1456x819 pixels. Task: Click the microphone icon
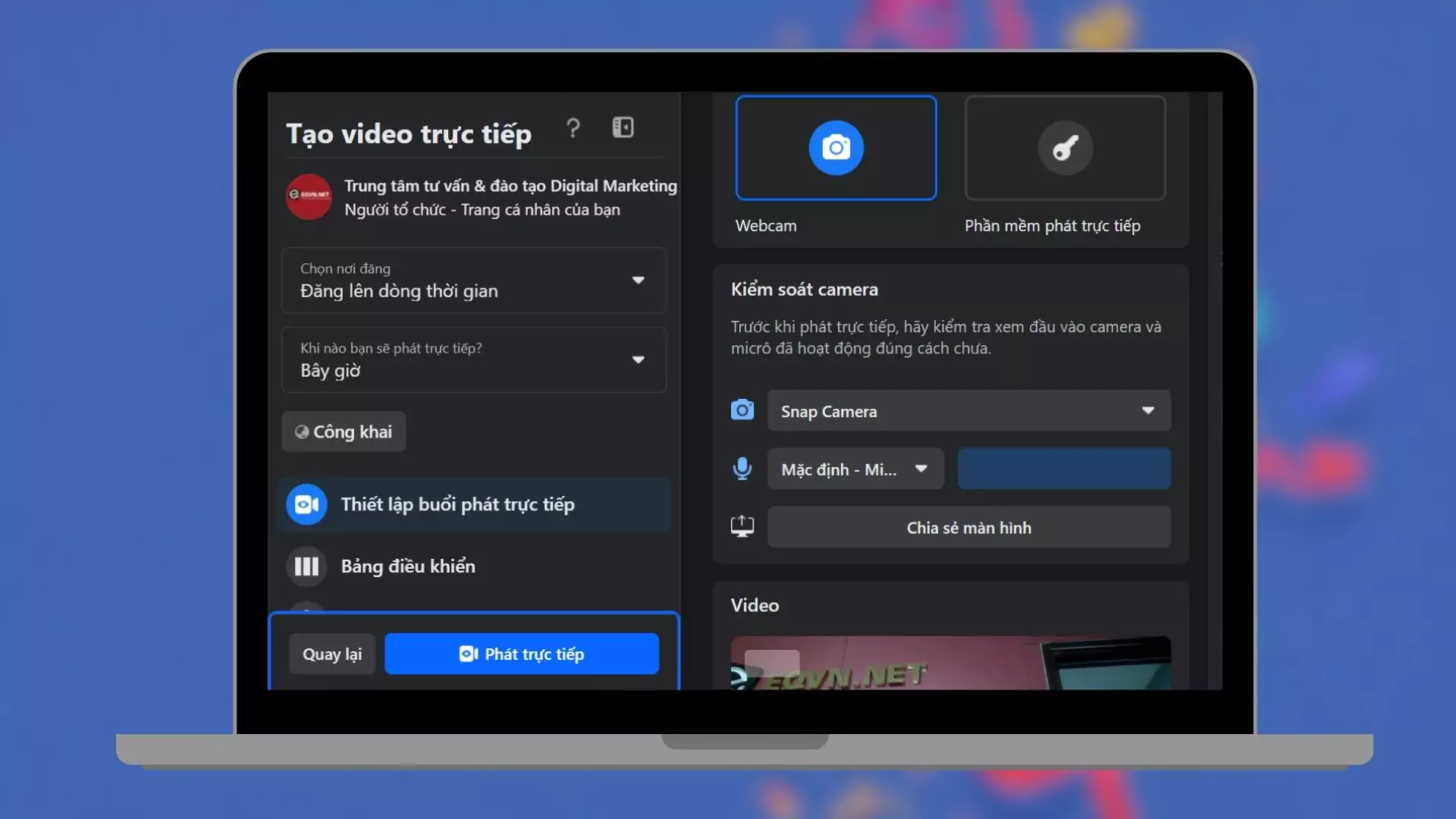point(742,469)
